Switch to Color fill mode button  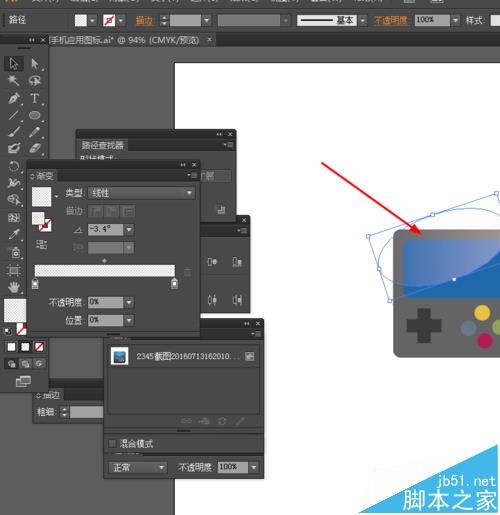tap(11, 347)
